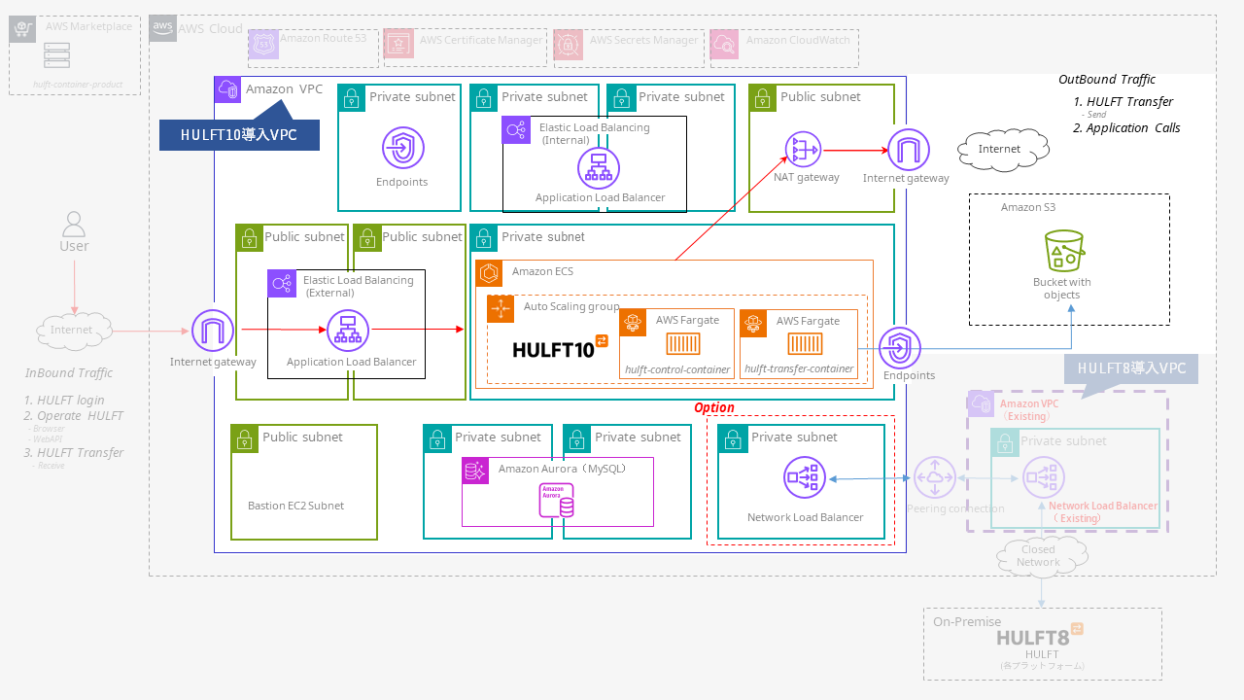Viewport: 1244px width, 700px height.
Task: Click the Amazon Aurora (MySQL) icon
Action: point(475,472)
